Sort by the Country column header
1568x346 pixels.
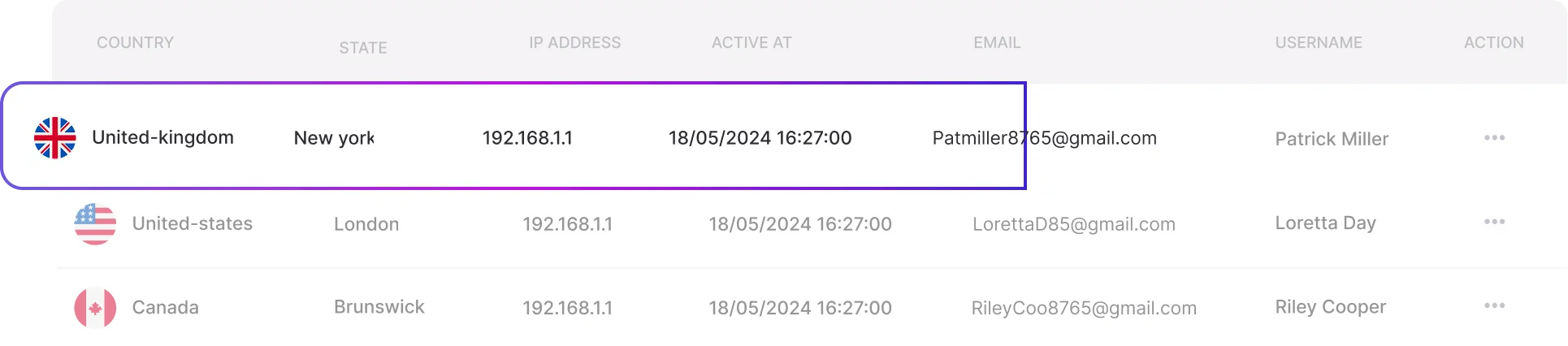[x=135, y=43]
